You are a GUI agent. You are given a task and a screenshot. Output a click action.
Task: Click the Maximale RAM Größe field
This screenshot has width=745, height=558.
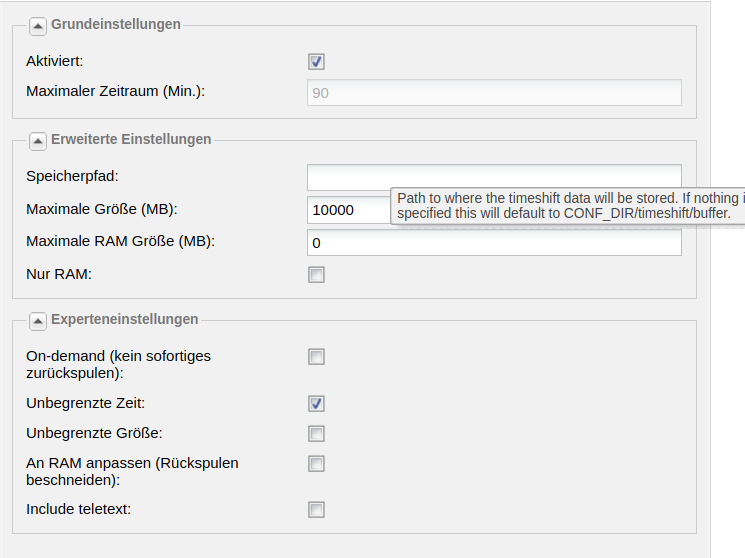click(x=494, y=243)
